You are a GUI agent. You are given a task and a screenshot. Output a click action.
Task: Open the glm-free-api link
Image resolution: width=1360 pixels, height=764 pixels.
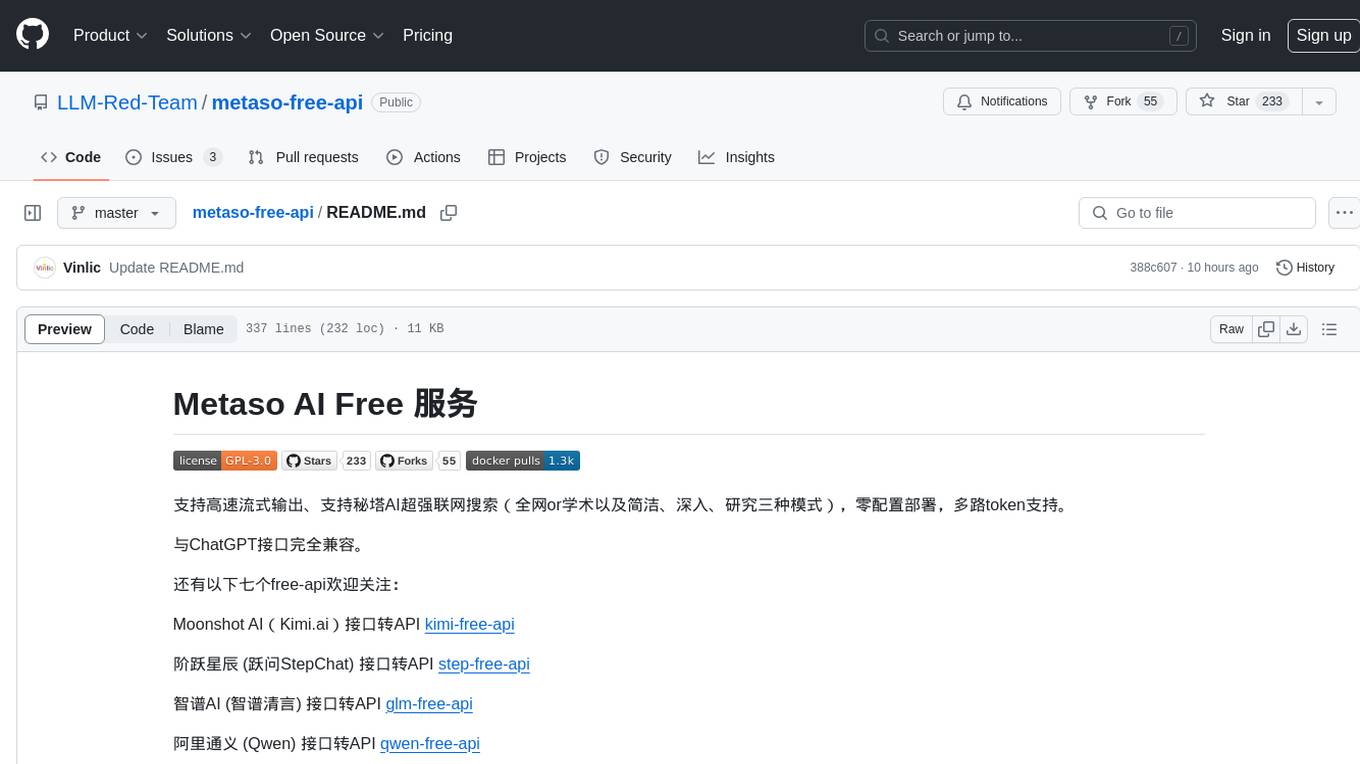coord(429,704)
